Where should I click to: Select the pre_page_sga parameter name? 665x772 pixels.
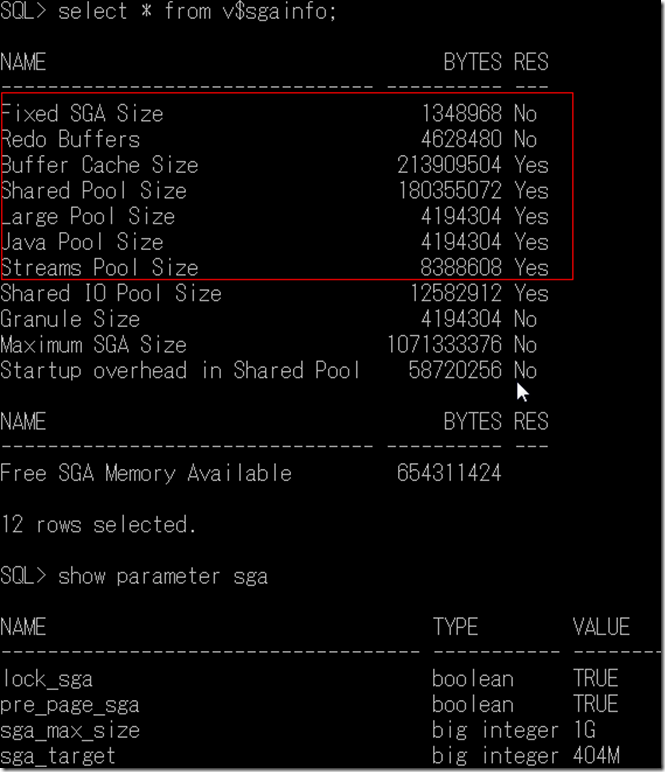[x=70, y=705]
